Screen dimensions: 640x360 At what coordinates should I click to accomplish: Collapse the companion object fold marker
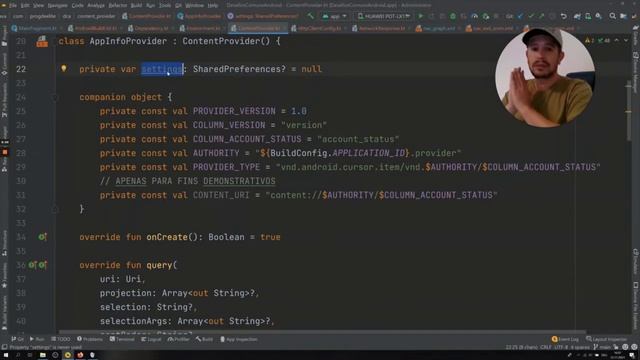55,97
